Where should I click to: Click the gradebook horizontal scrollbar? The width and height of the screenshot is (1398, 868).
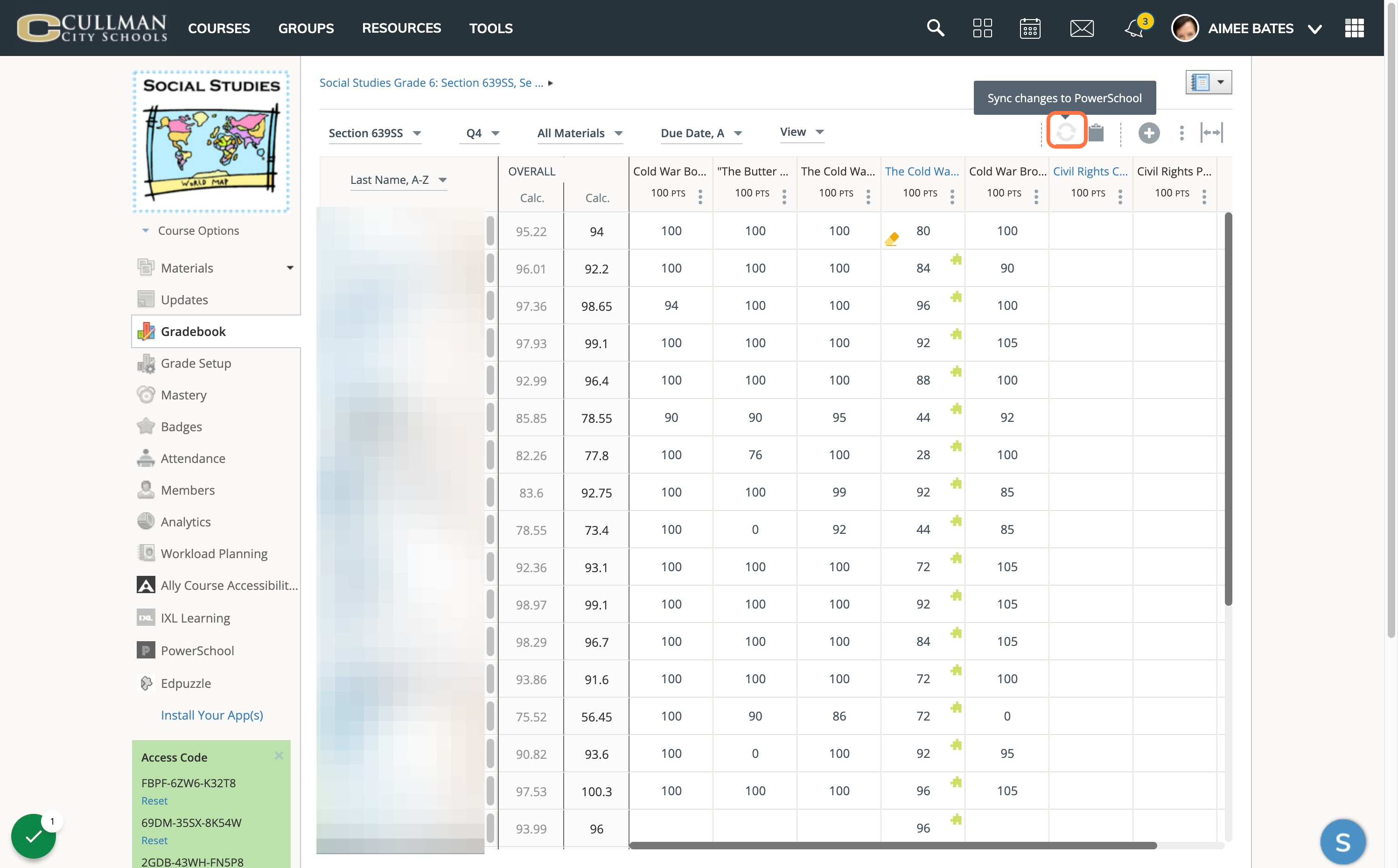coord(892,845)
